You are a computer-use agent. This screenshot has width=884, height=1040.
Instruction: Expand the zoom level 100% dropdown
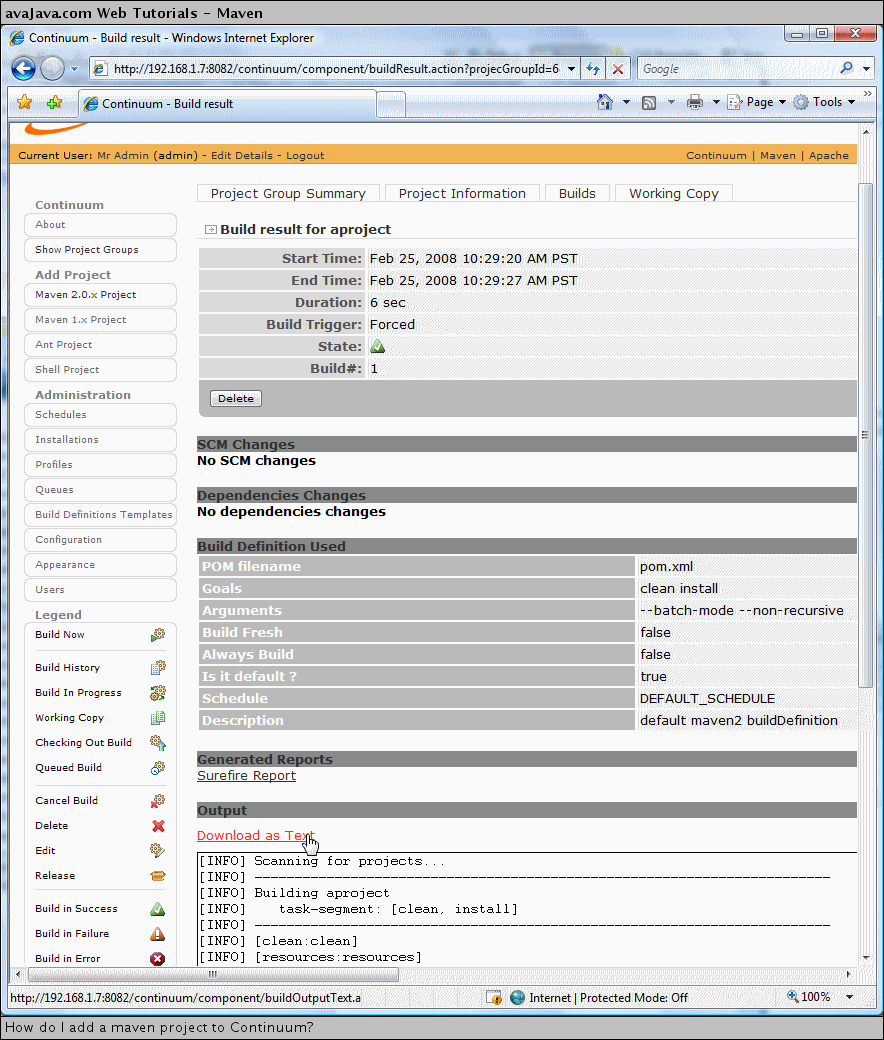(849, 997)
